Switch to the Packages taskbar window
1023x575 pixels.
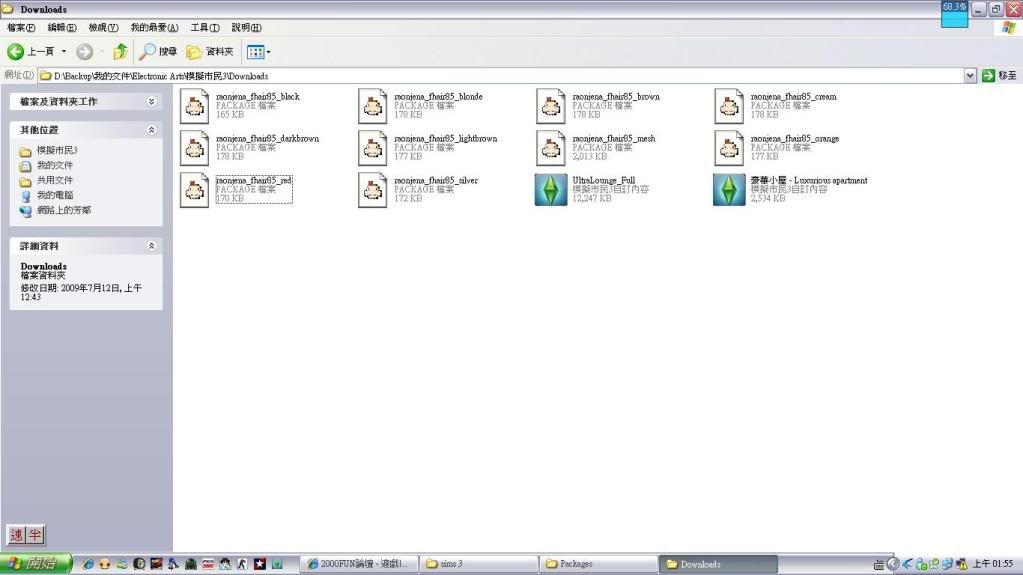(x=598, y=564)
